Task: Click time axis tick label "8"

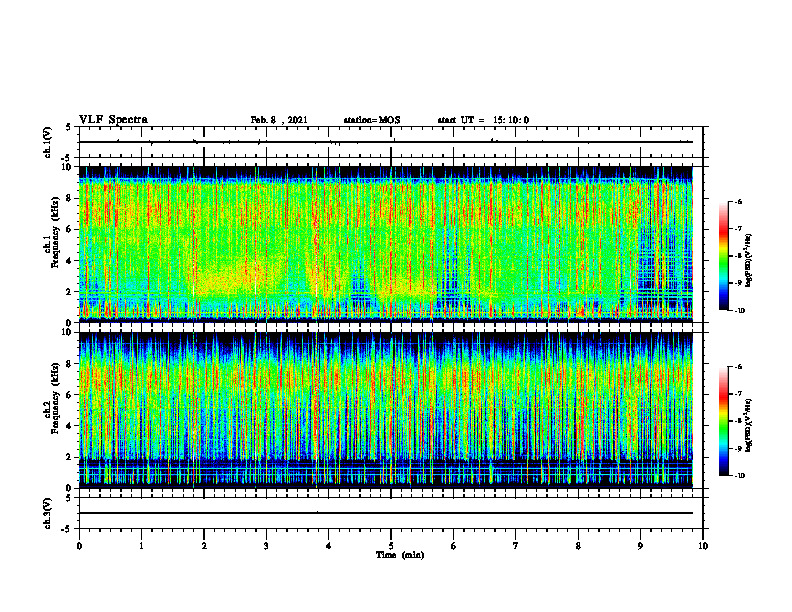Action: point(578,546)
